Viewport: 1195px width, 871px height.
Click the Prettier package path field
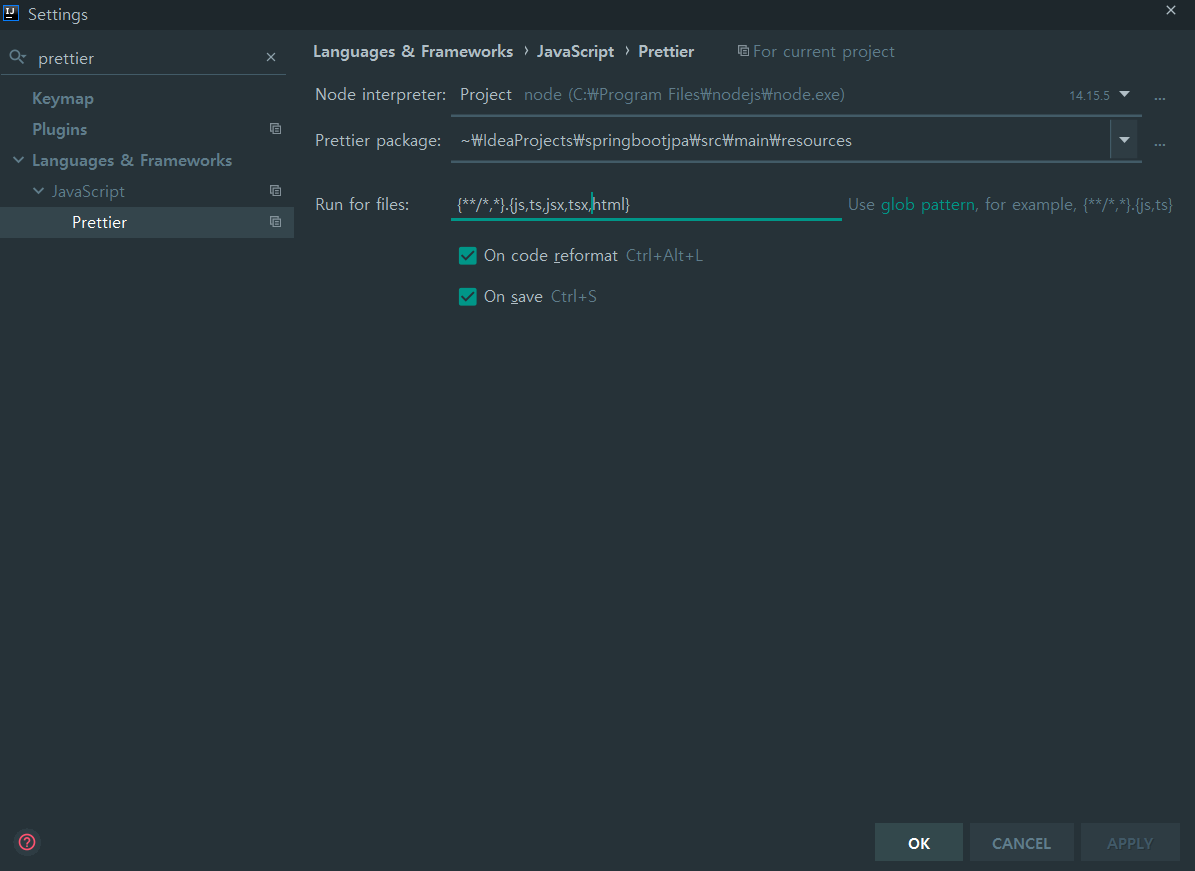(780, 140)
